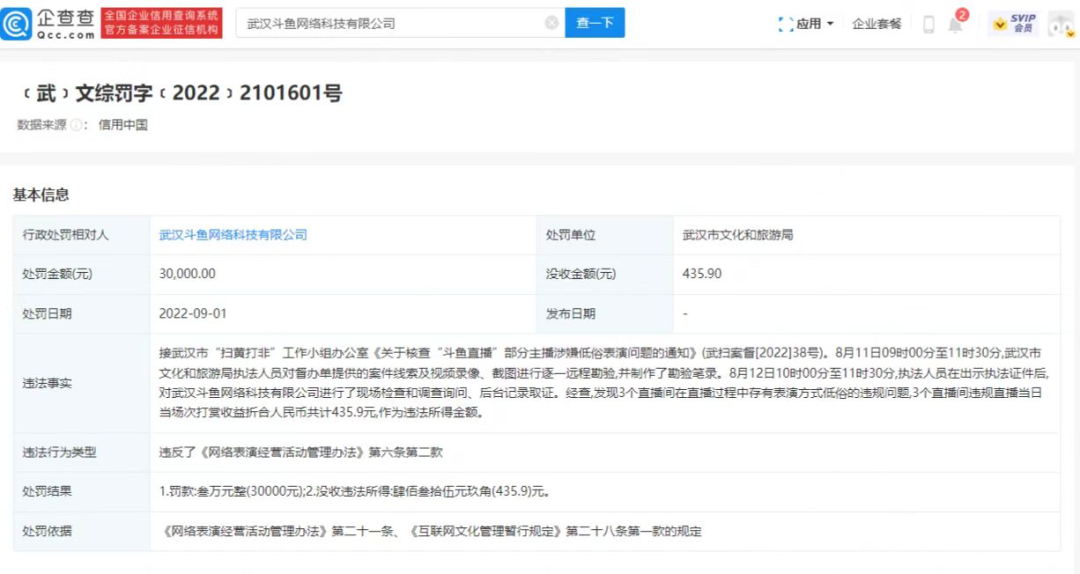Select the 处罚金额(元) label cell
This screenshot has width=1080, height=574.
click(81, 274)
